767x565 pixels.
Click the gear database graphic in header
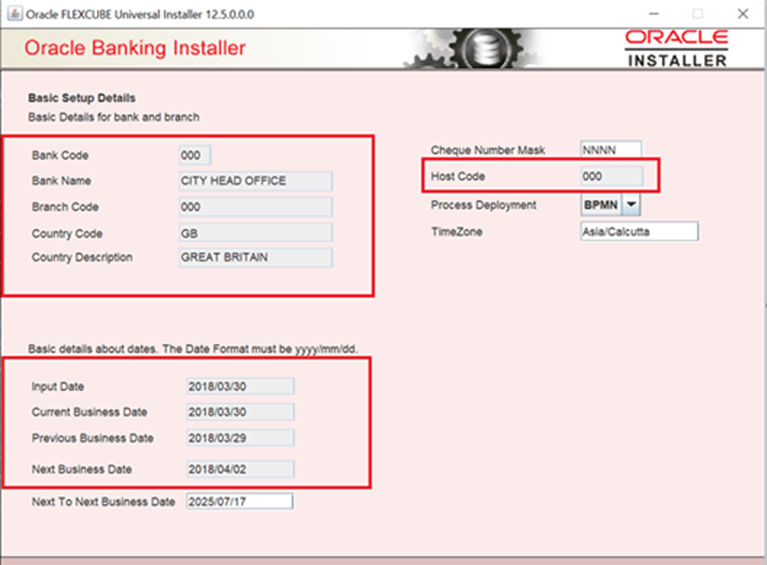[472, 48]
